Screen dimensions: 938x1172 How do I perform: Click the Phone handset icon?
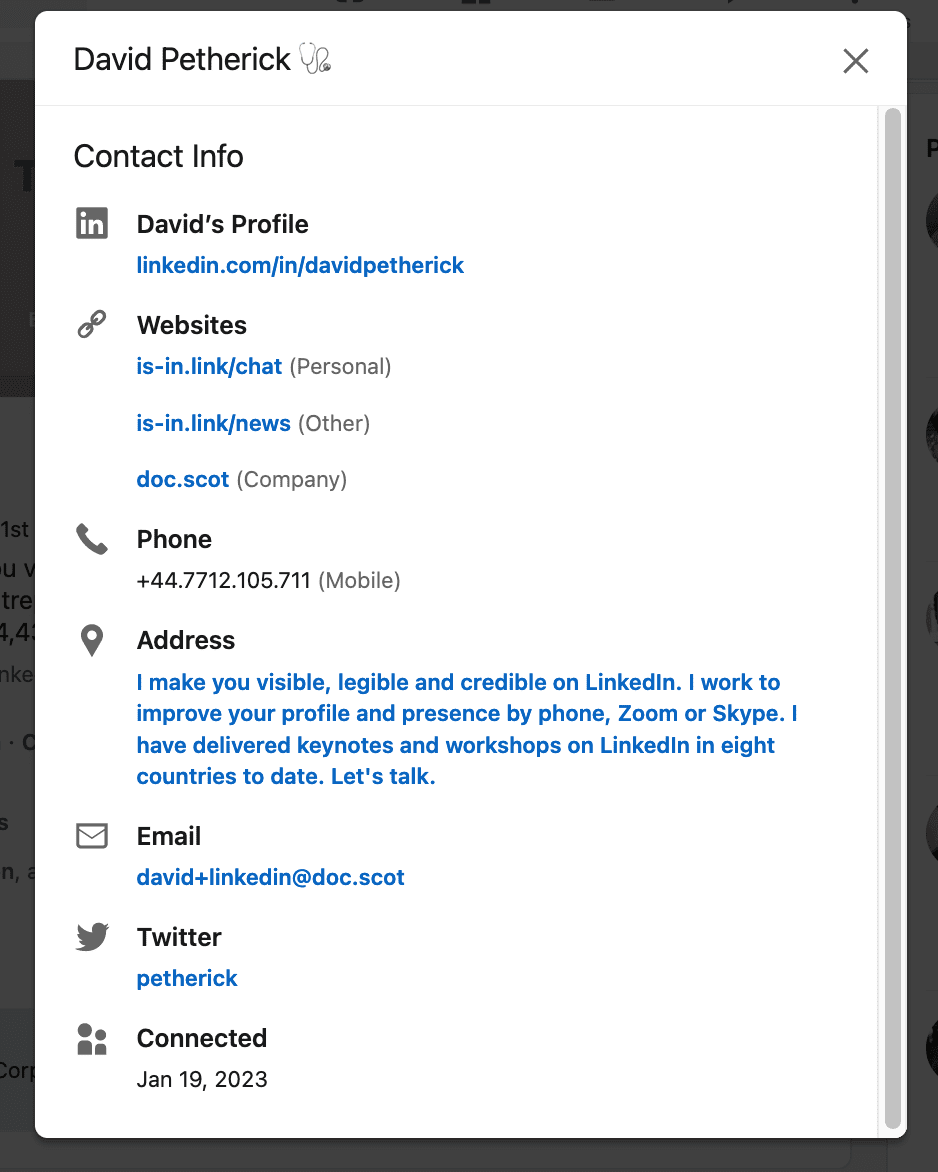click(92, 540)
